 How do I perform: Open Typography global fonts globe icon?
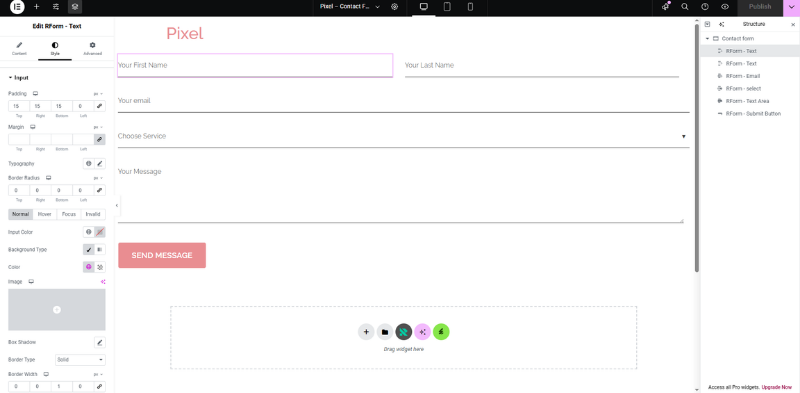click(89, 164)
